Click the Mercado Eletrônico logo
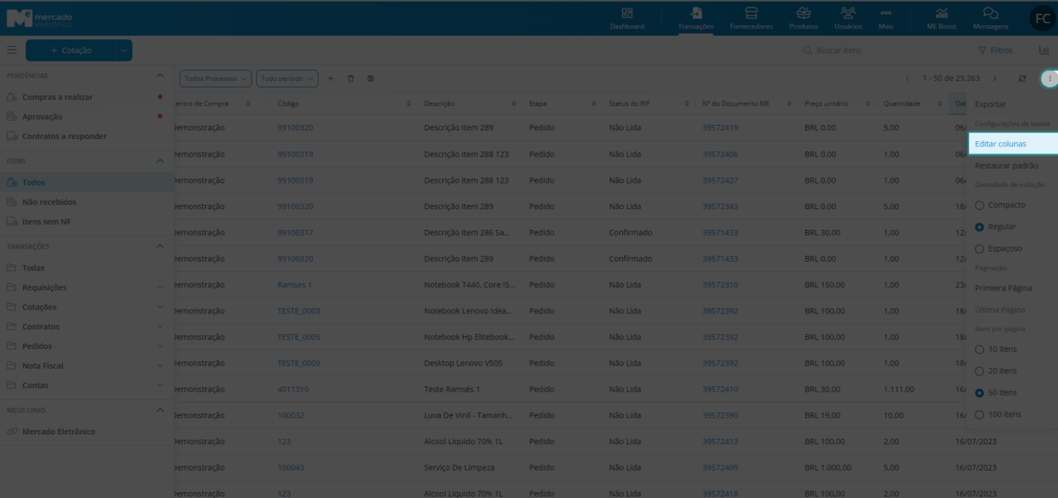This screenshot has height=498, width=1058. tap(39, 18)
